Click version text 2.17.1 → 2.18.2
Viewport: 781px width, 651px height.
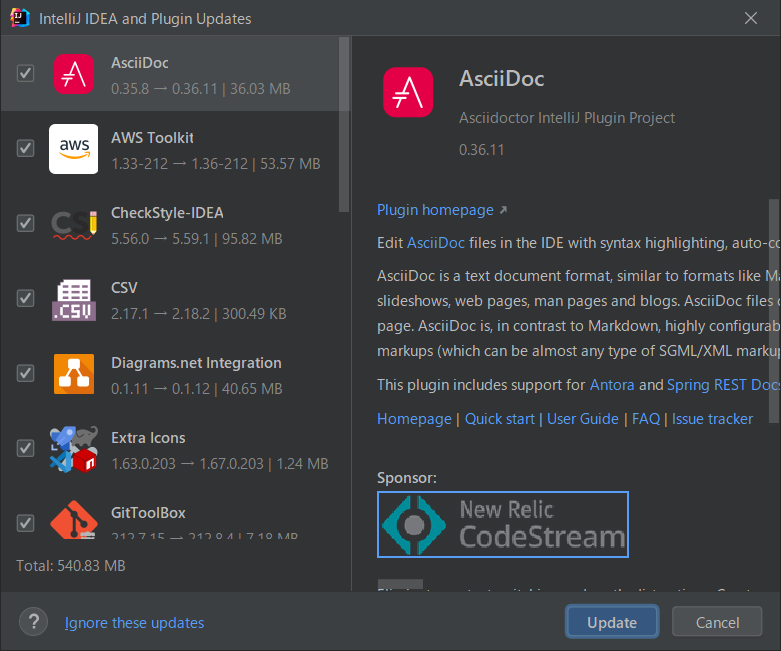coord(160,314)
